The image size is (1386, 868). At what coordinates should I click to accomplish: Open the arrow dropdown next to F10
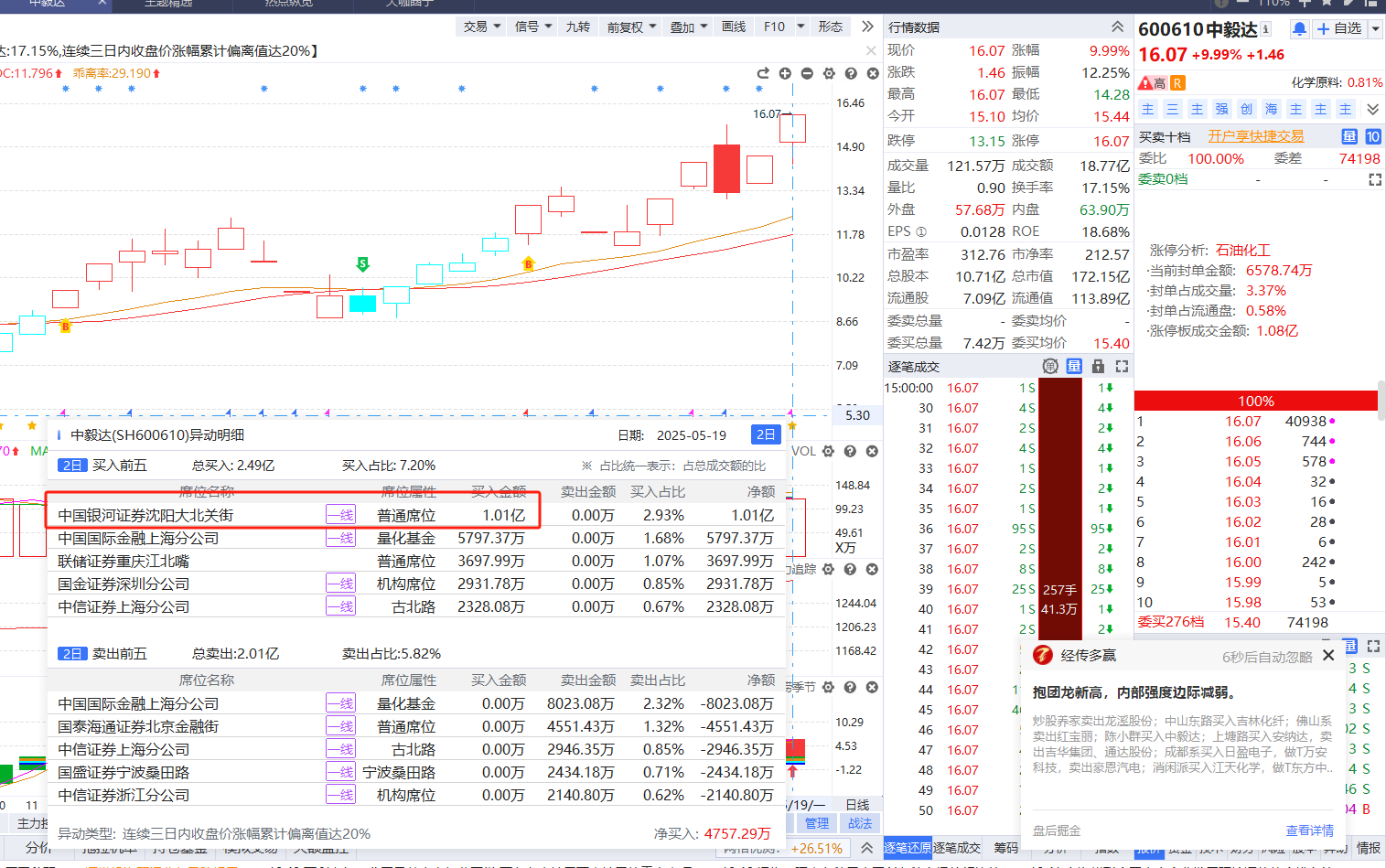800,27
